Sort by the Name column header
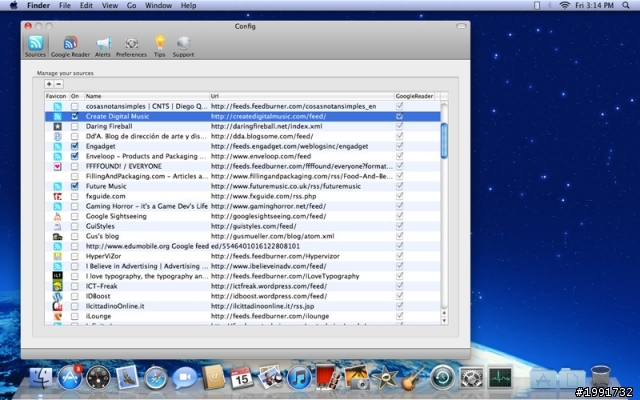640x400 pixels. (x=147, y=96)
